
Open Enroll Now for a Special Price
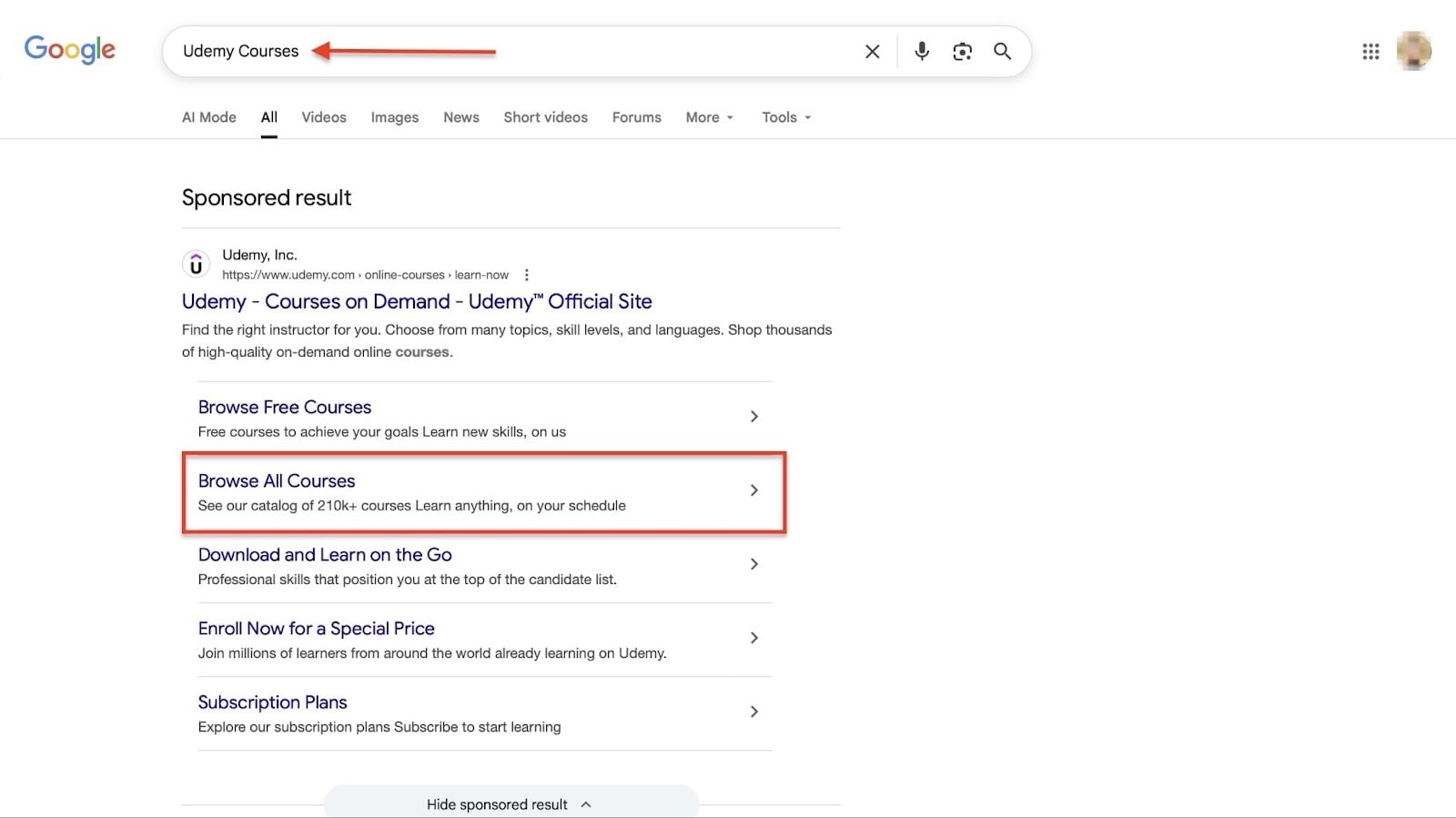click(316, 628)
